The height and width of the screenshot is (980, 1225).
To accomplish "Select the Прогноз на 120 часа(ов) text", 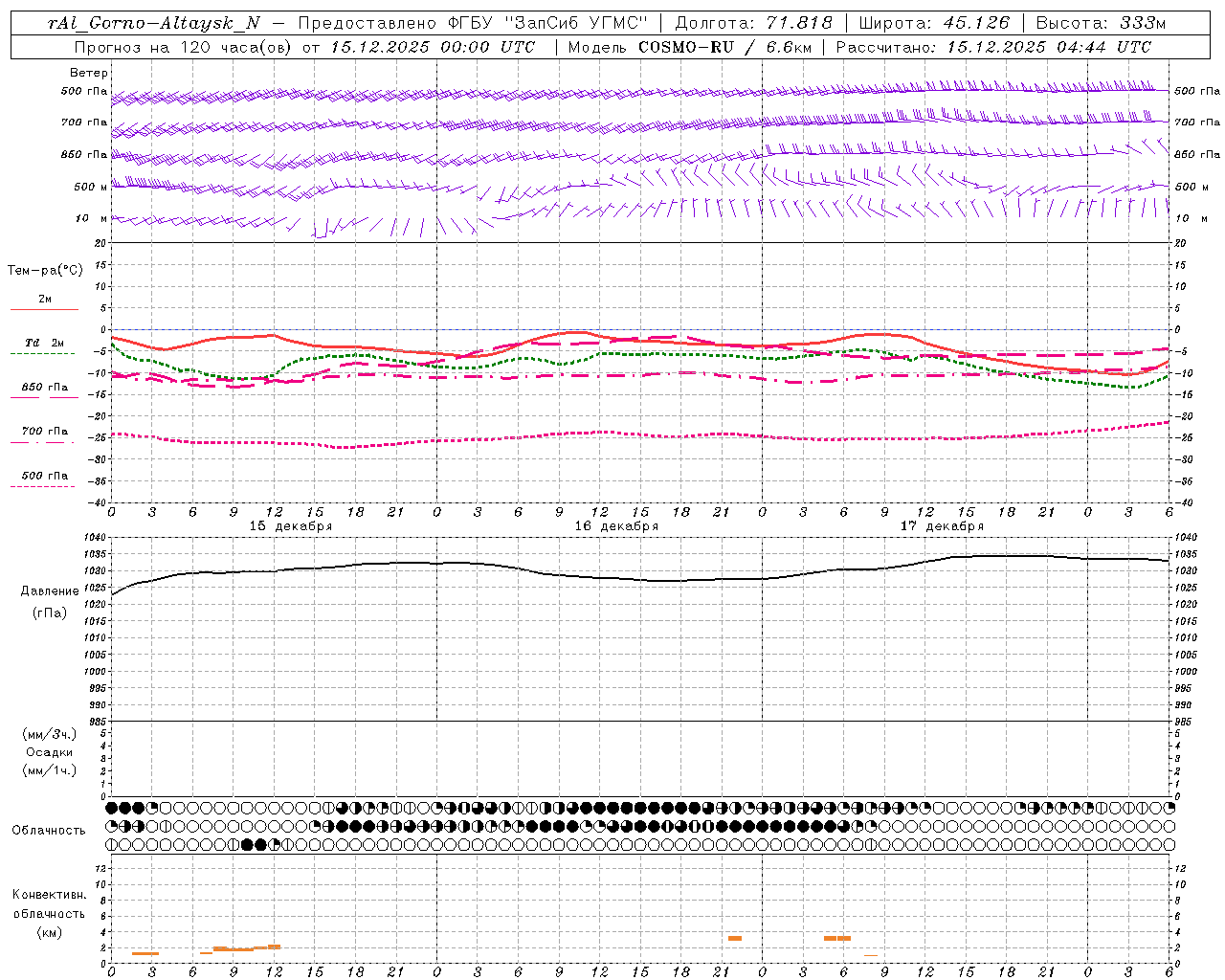I will (x=183, y=47).
